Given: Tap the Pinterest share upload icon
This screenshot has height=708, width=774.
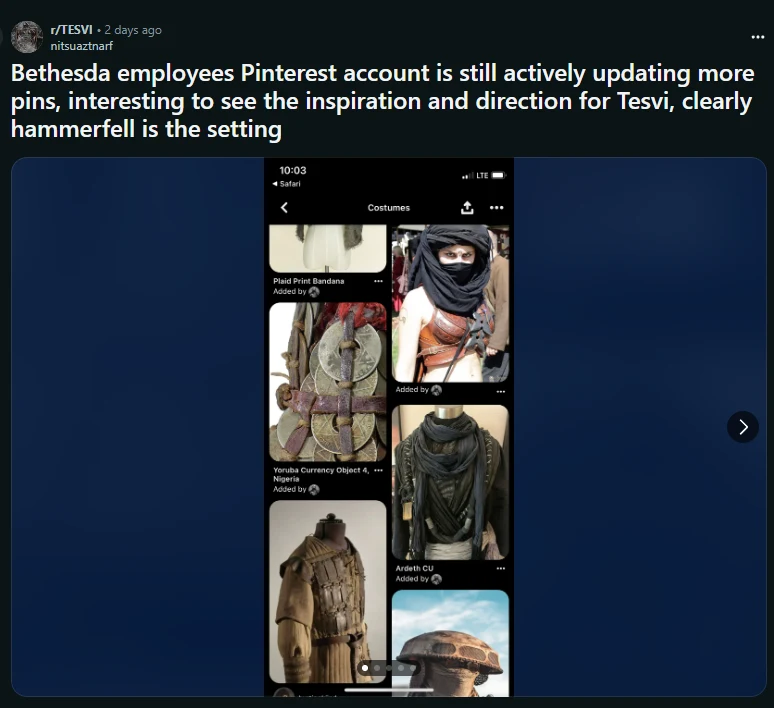Looking at the screenshot, I should [x=467, y=208].
